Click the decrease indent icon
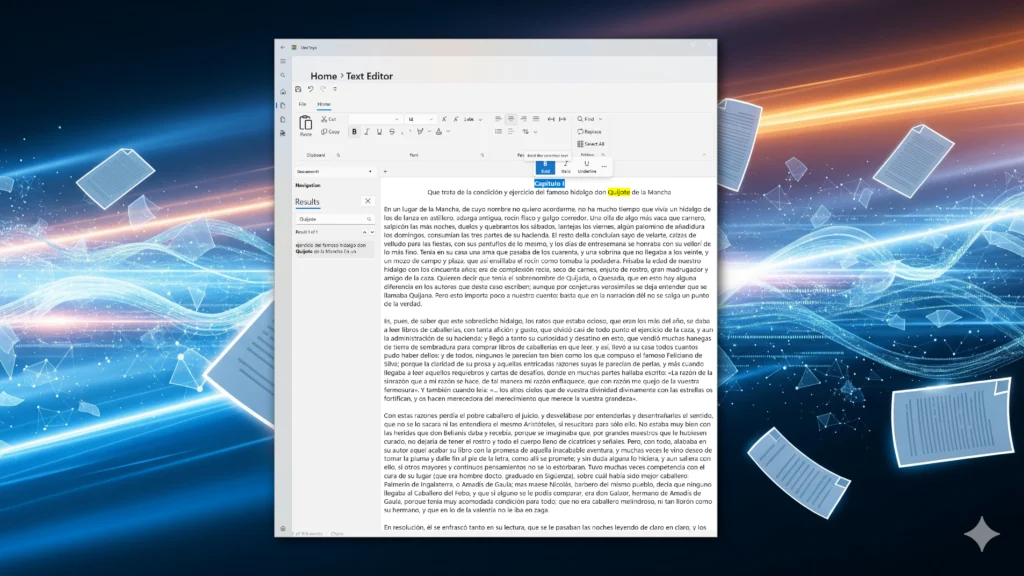This screenshot has height=576, width=1024. point(551,120)
